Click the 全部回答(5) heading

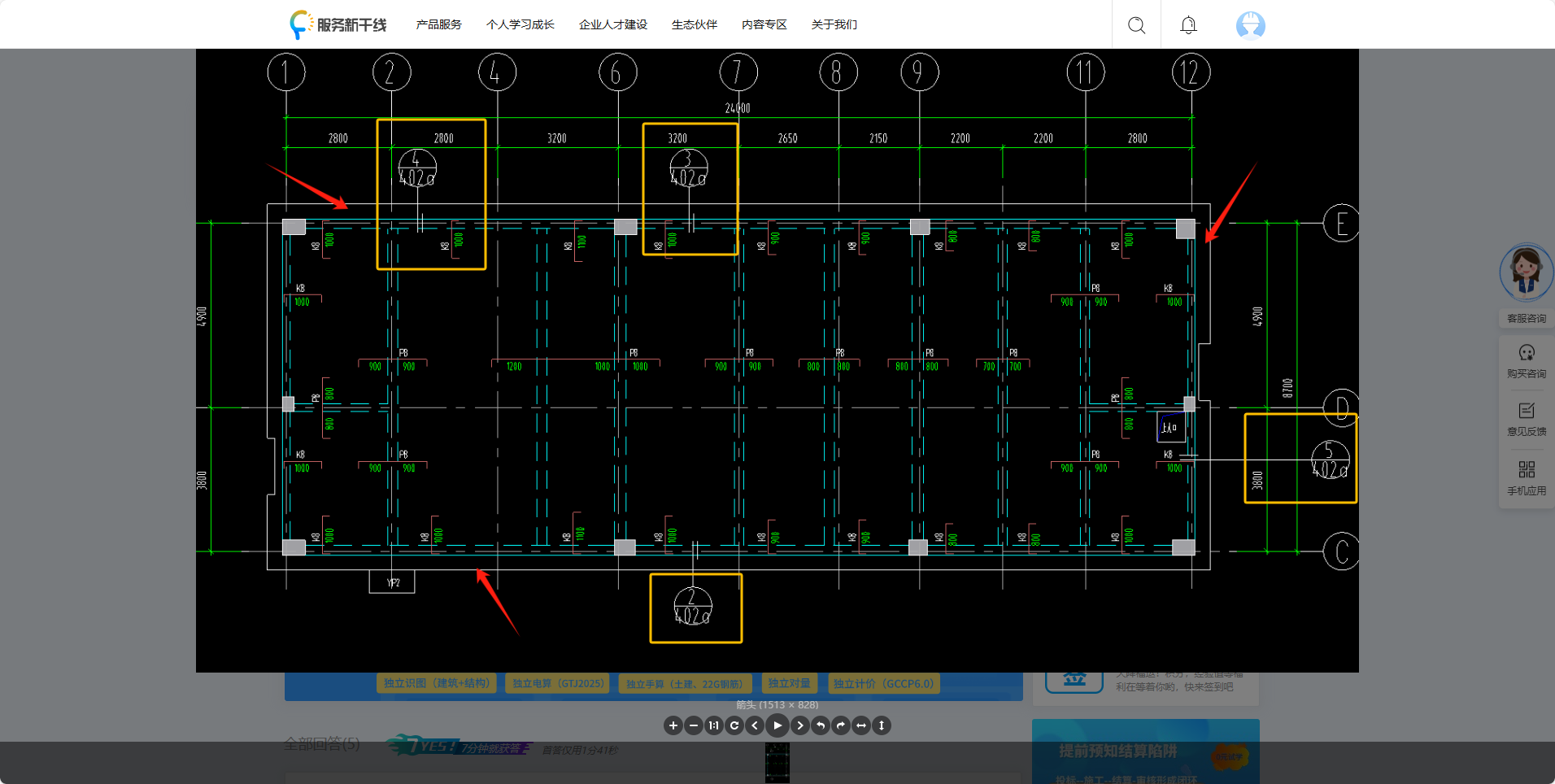coord(321,743)
